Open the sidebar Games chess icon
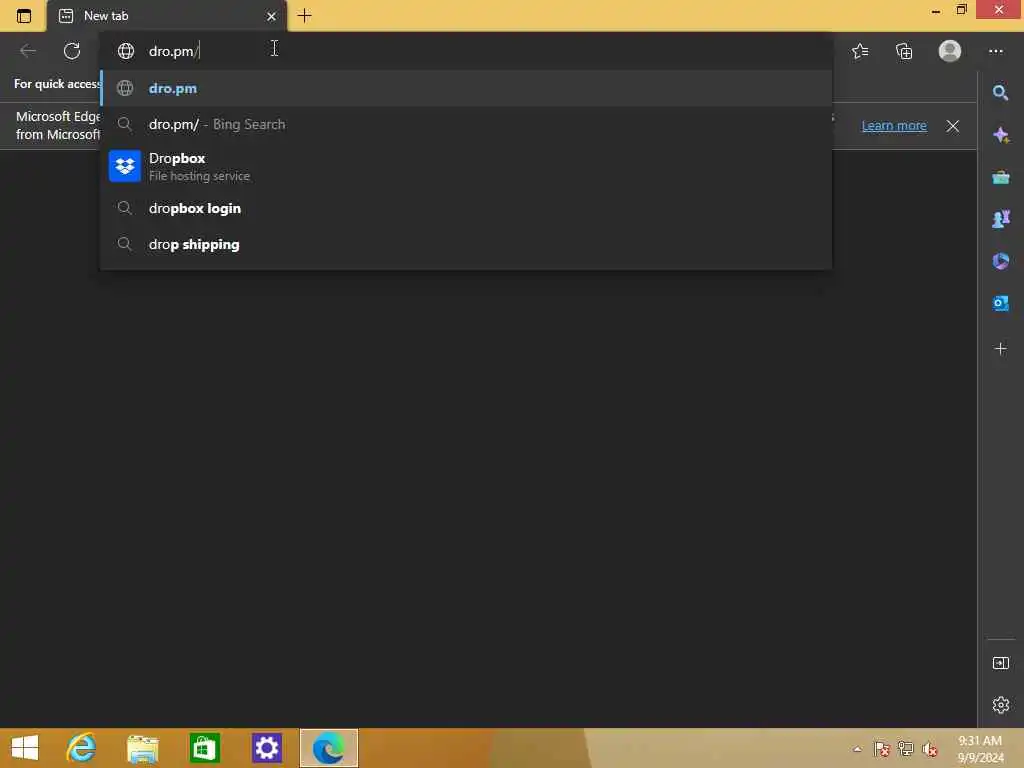1024x768 pixels. coord(1000,219)
